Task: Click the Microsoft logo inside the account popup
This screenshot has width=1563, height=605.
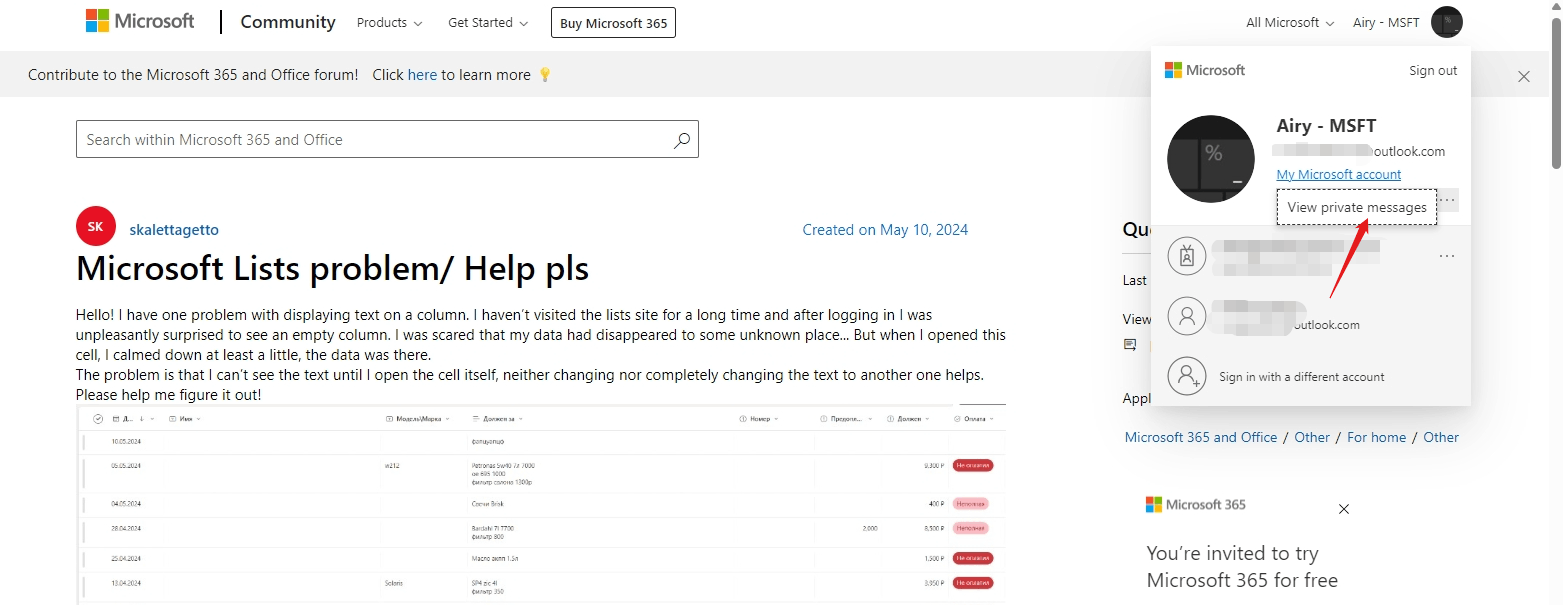Action: [x=1205, y=70]
